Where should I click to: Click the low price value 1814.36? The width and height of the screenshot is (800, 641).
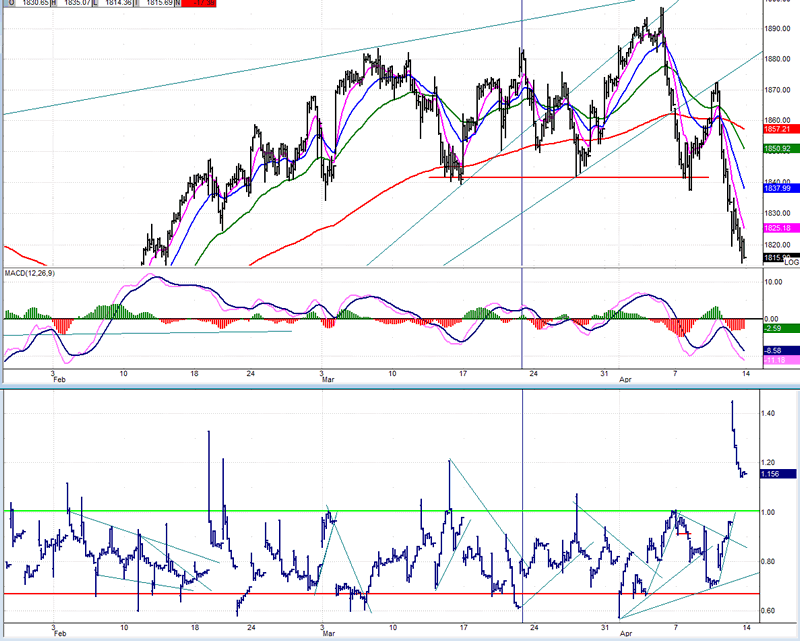119,3
